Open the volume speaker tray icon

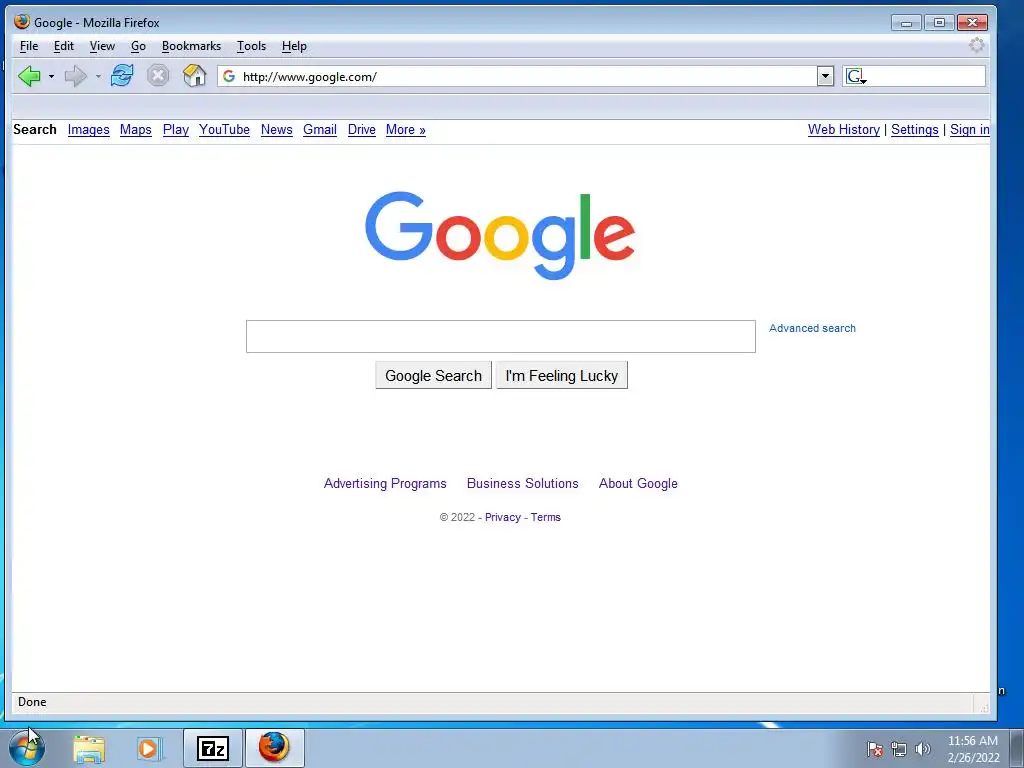(x=923, y=749)
